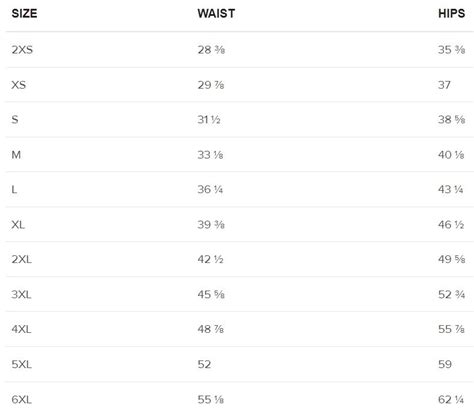This screenshot has width=474, height=415.
Task: Select the L size row label
Action: tap(14, 190)
